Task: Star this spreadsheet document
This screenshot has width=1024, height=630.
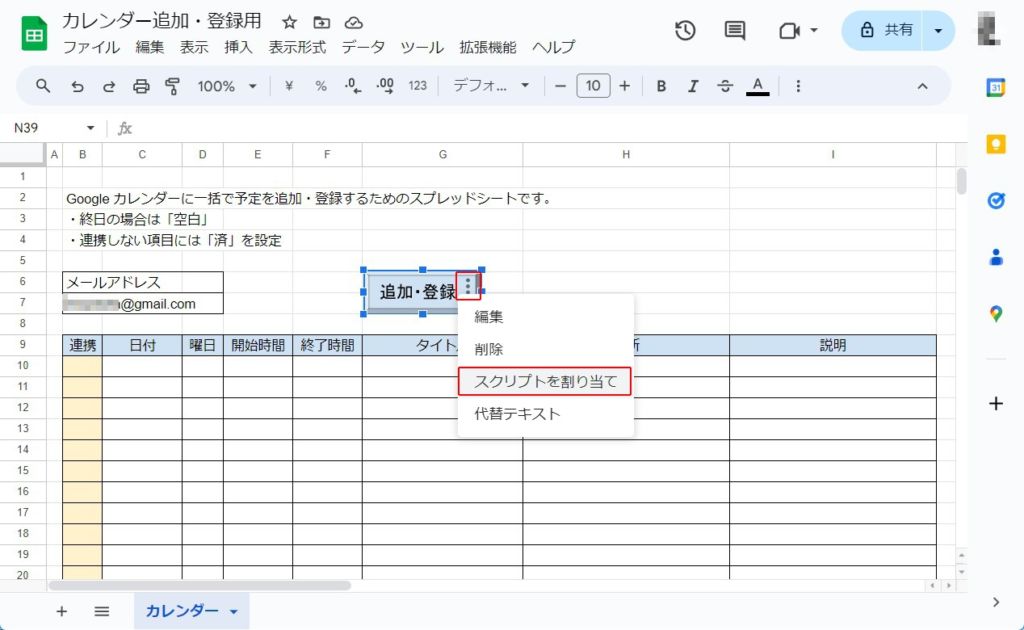Action: tap(289, 22)
